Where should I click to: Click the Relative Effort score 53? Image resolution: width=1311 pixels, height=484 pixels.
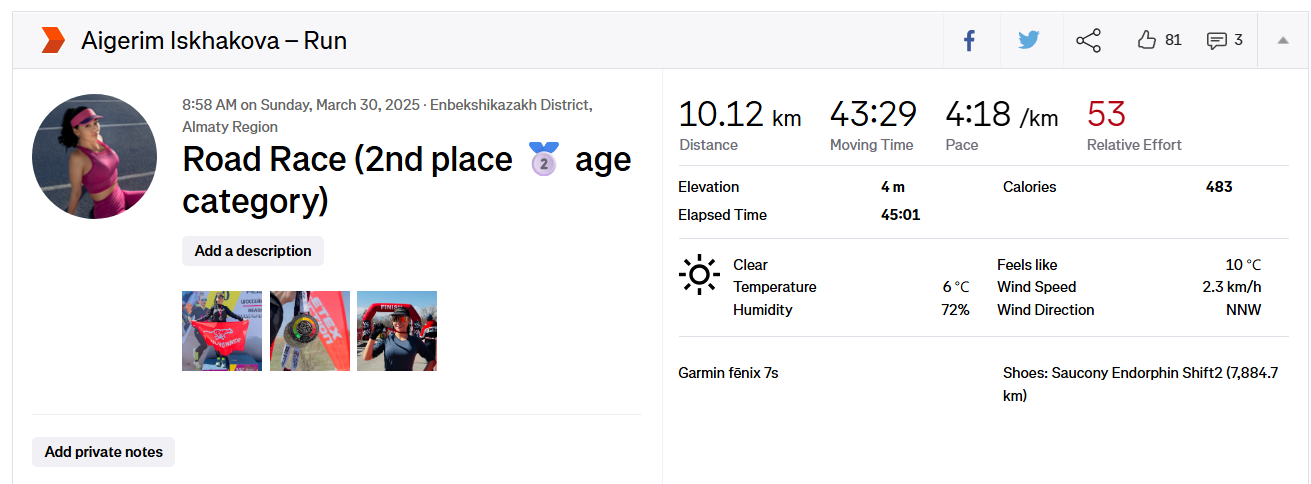[x=1106, y=114]
